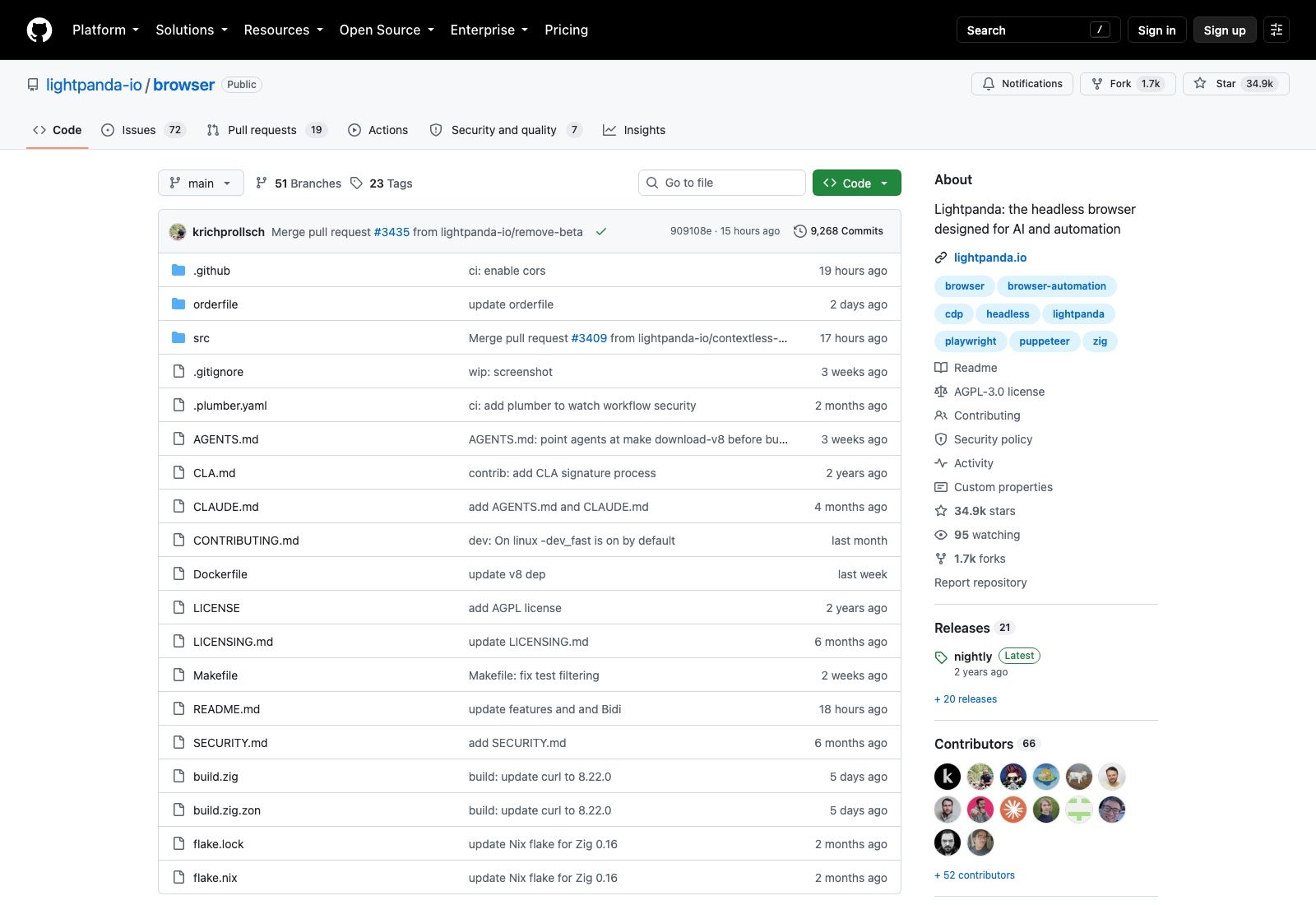Switch to the Pull requests tab
Image resolution: width=1316 pixels, height=905 pixels.
(x=266, y=130)
